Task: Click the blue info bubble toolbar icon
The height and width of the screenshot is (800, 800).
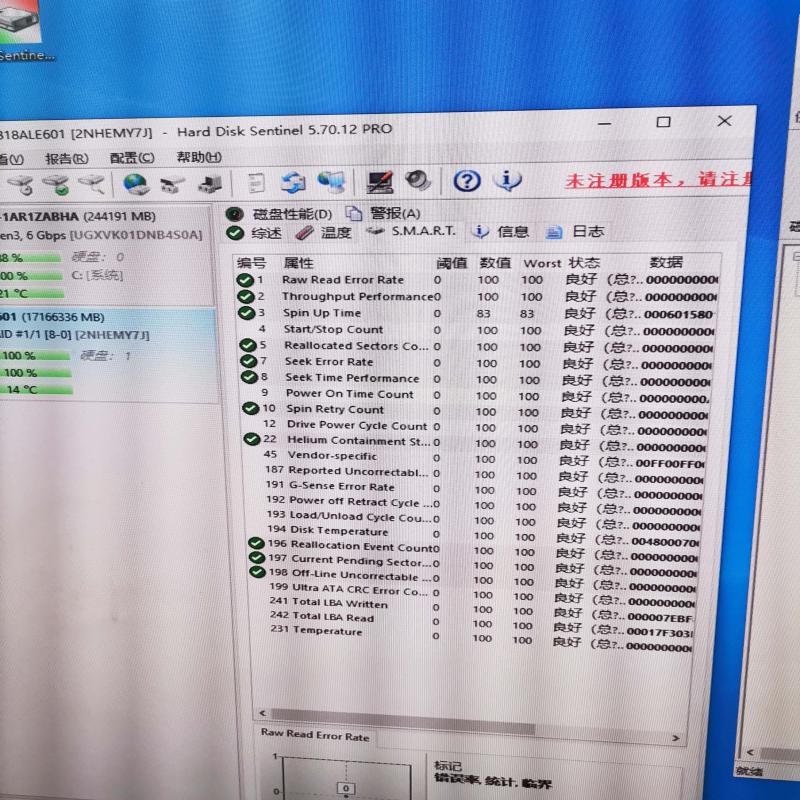Action: (507, 180)
